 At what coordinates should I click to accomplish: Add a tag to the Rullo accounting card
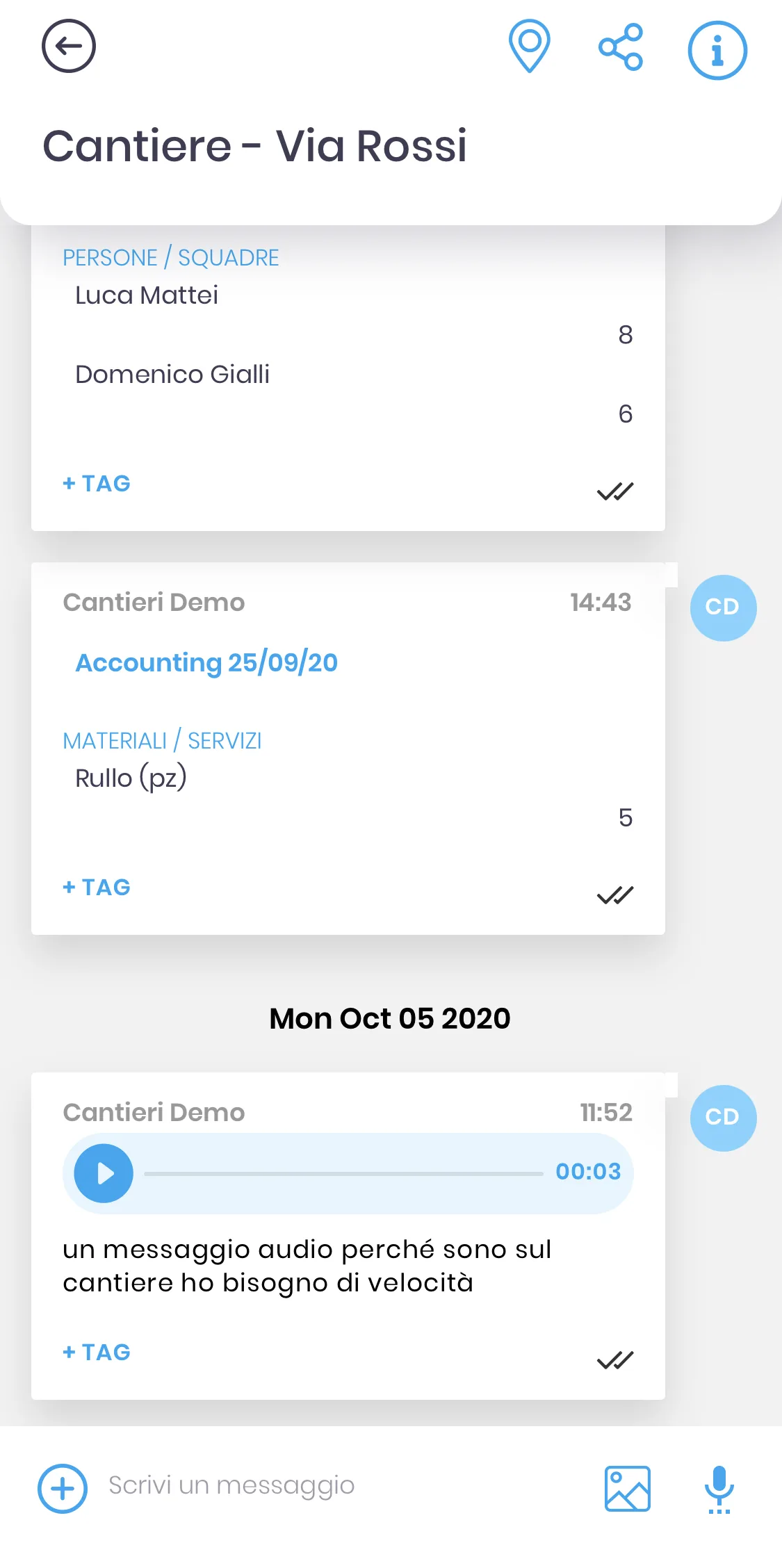click(x=97, y=887)
